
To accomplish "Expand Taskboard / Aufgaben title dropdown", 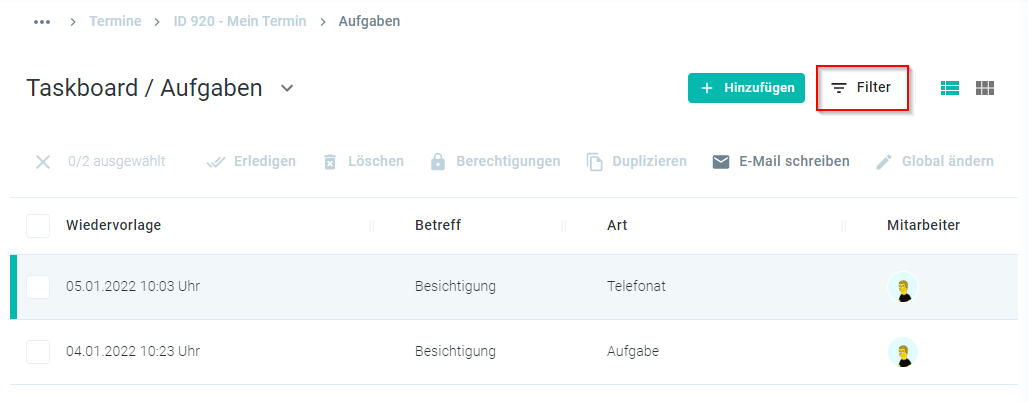I will click(x=287, y=89).
